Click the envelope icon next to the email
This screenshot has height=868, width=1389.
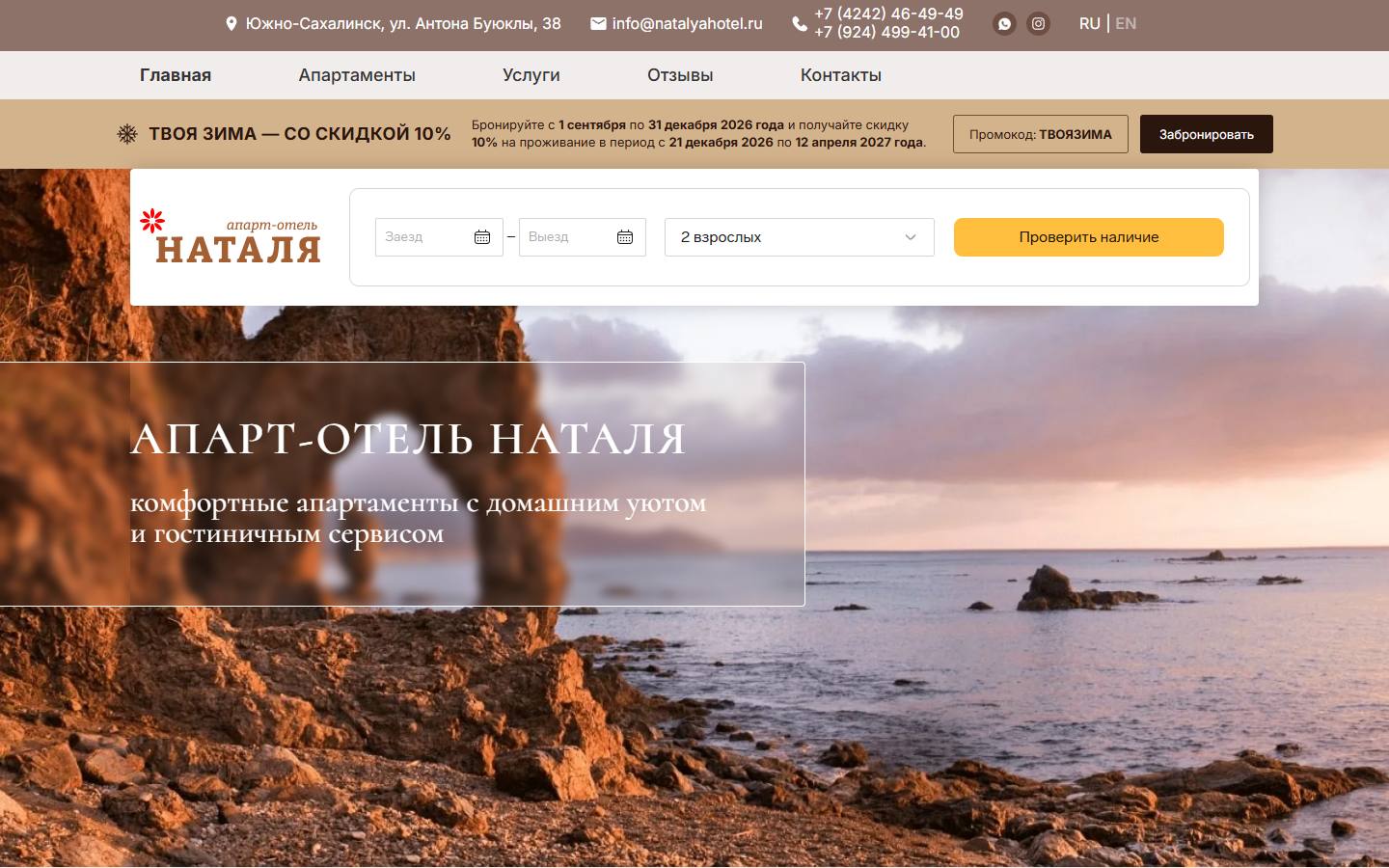click(x=598, y=24)
